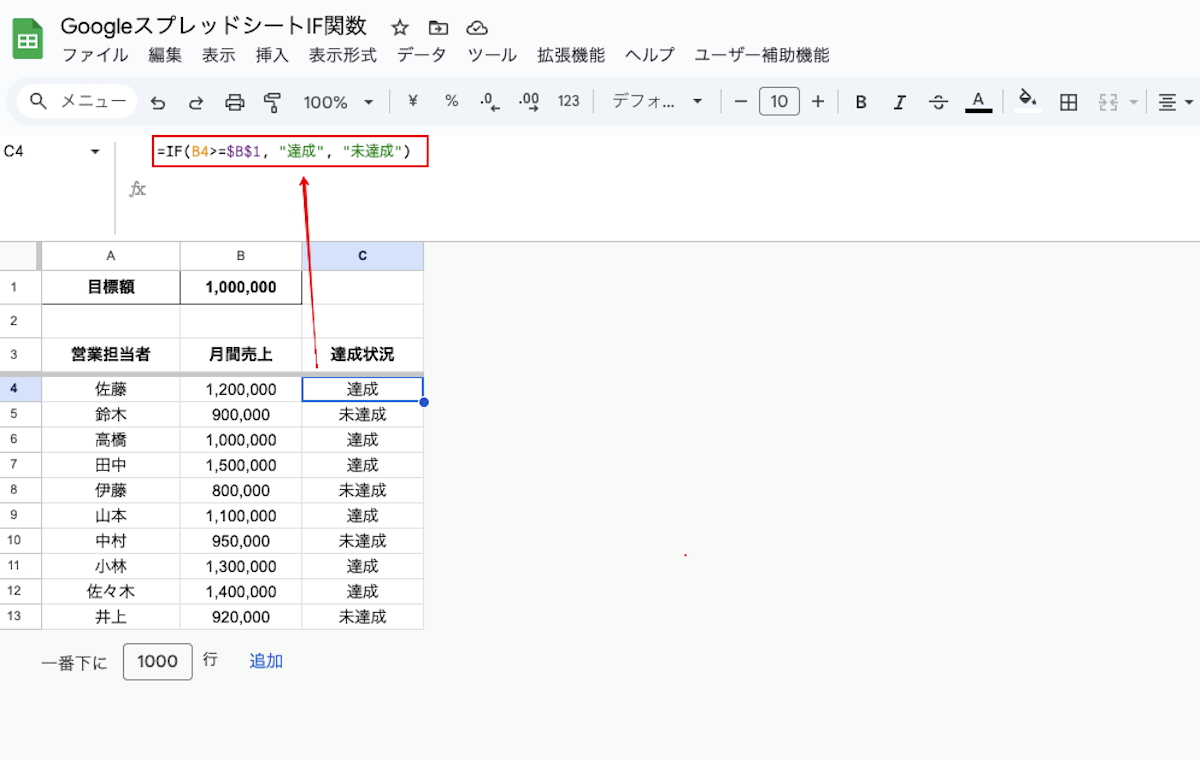
Task: Click the move to folder icon
Action: 438,27
